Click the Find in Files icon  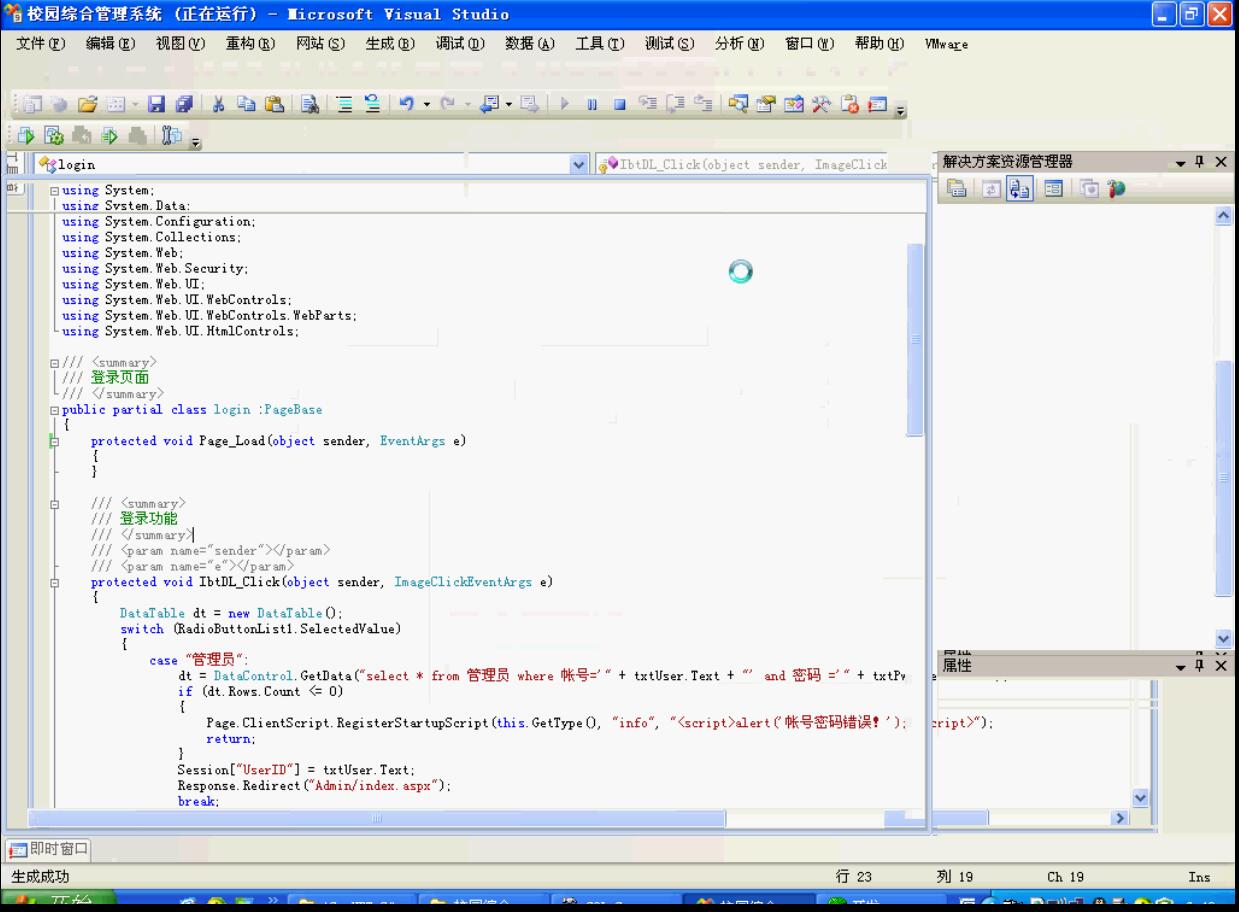click(310, 104)
